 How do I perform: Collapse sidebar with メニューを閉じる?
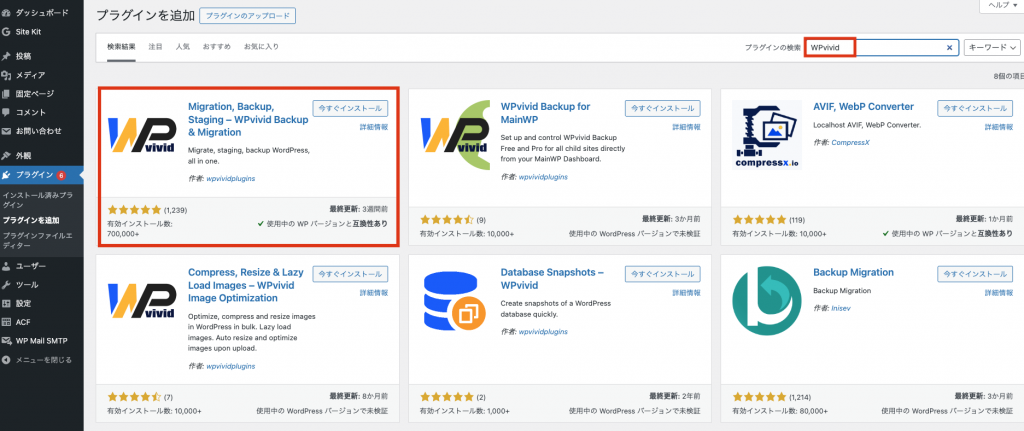(x=43, y=359)
